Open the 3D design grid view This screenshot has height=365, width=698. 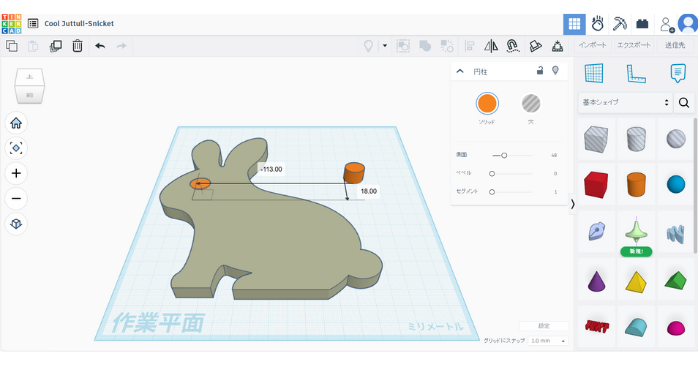coord(574,24)
